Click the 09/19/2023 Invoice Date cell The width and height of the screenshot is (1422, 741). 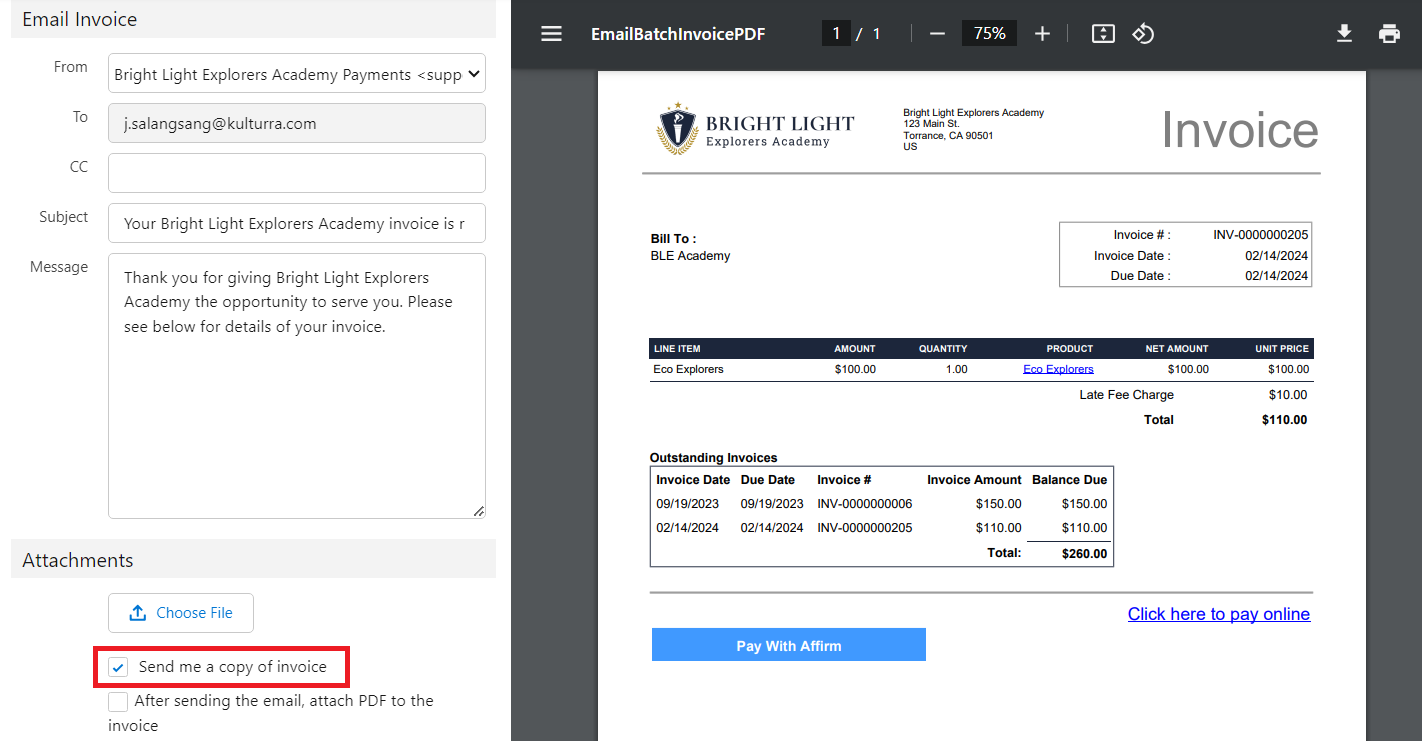[688, 504]
